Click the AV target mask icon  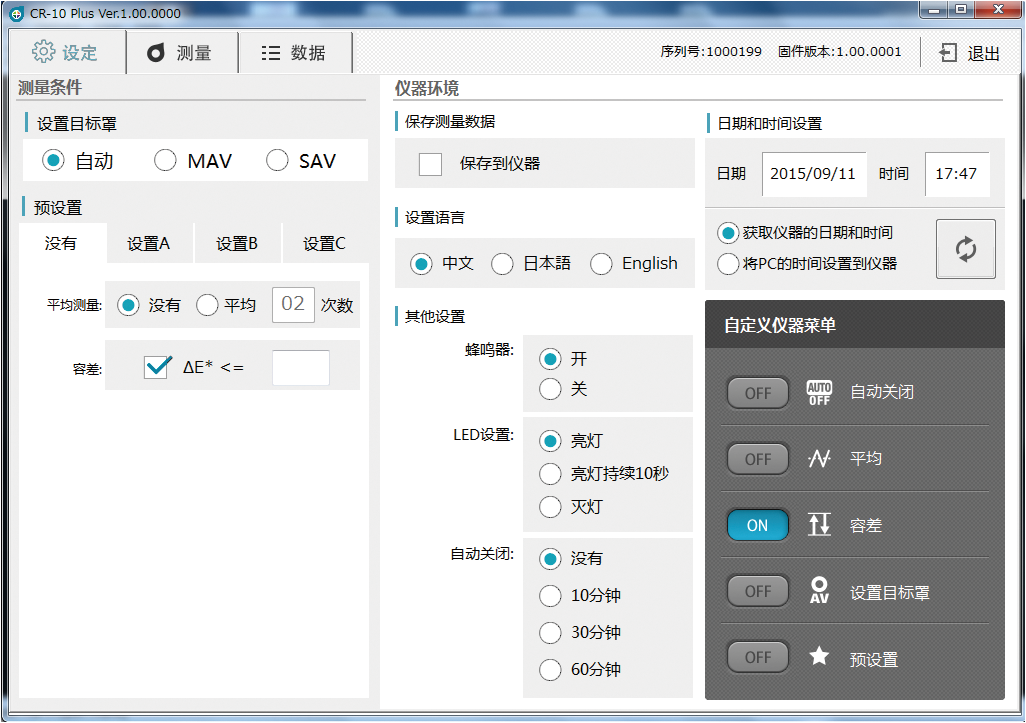(x=819, y=590)
